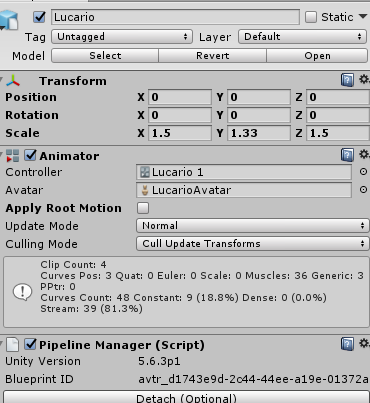Open the Tag dropdown
This screenshot has height=403, width=370.
122,37
